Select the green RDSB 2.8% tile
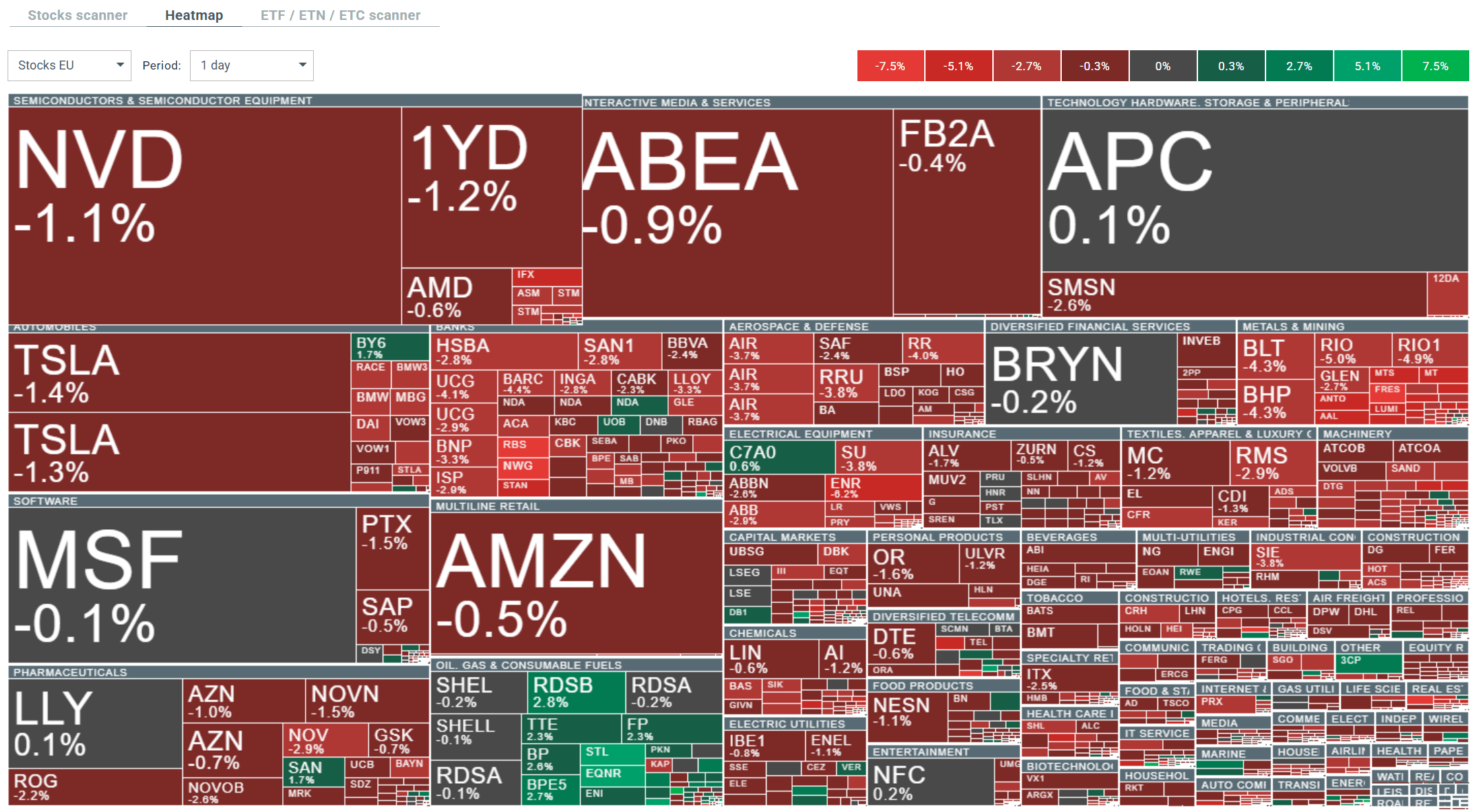The height and width of the screenshot is (812, 1474). coord(576,692)
